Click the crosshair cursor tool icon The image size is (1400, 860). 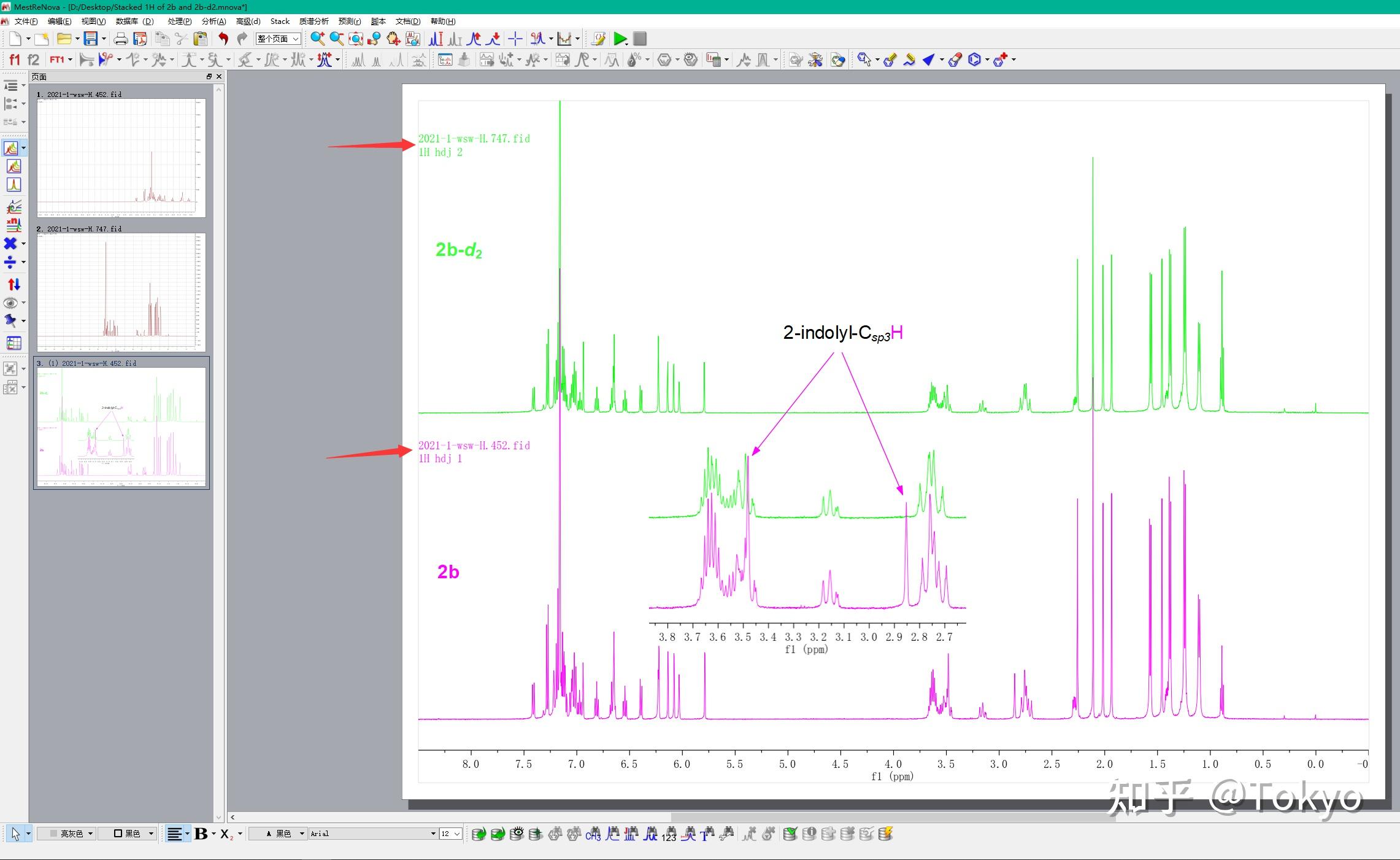pos(515,39)
